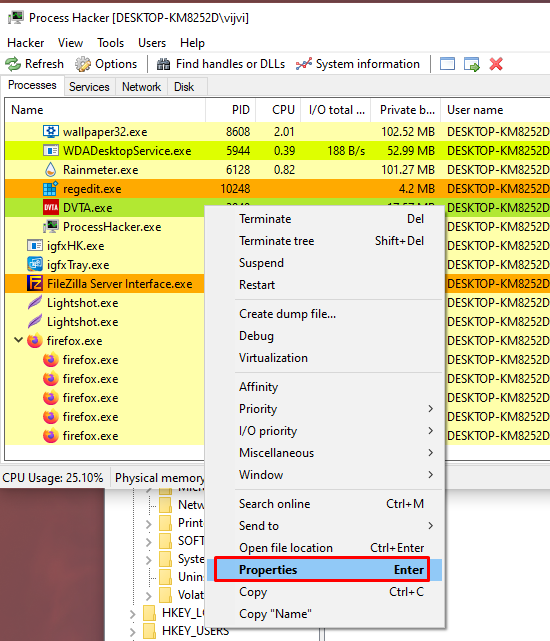This screenshot has width=550, height=641.
Task: Collapse the firefox.exe process tree
Action: coord(18,340)
